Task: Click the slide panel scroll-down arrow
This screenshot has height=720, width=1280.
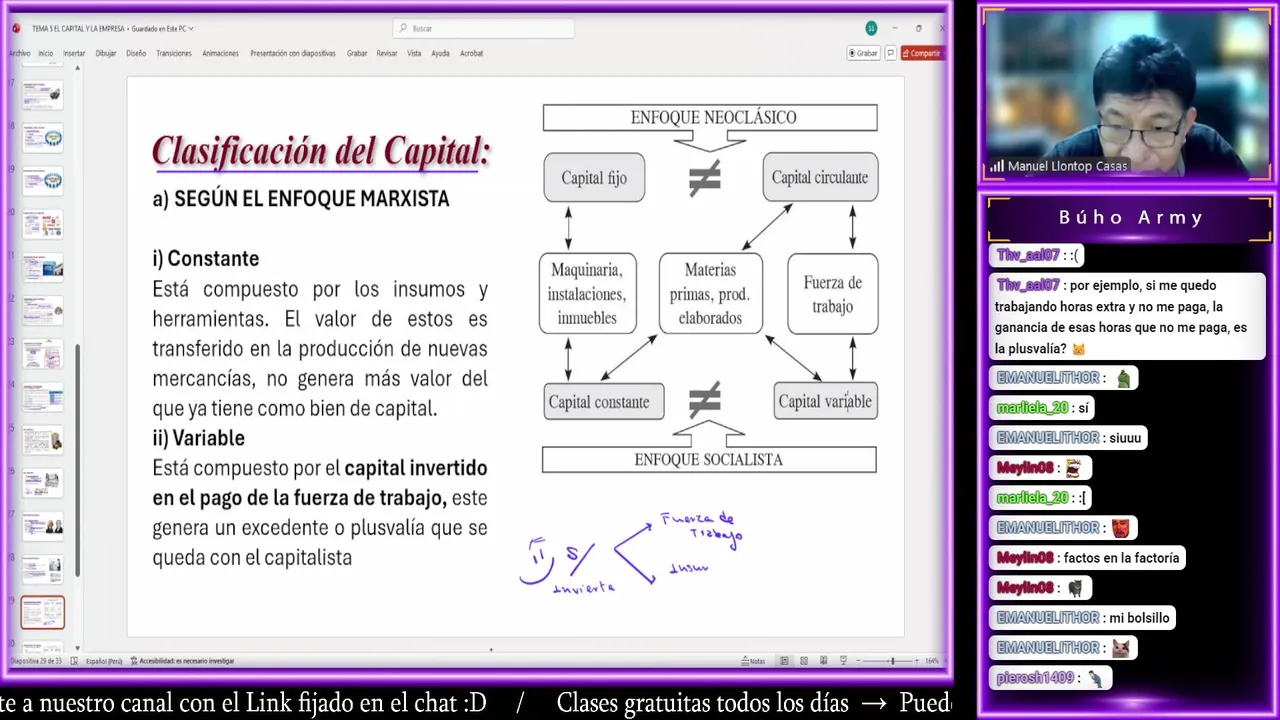Action: (77, 647)
